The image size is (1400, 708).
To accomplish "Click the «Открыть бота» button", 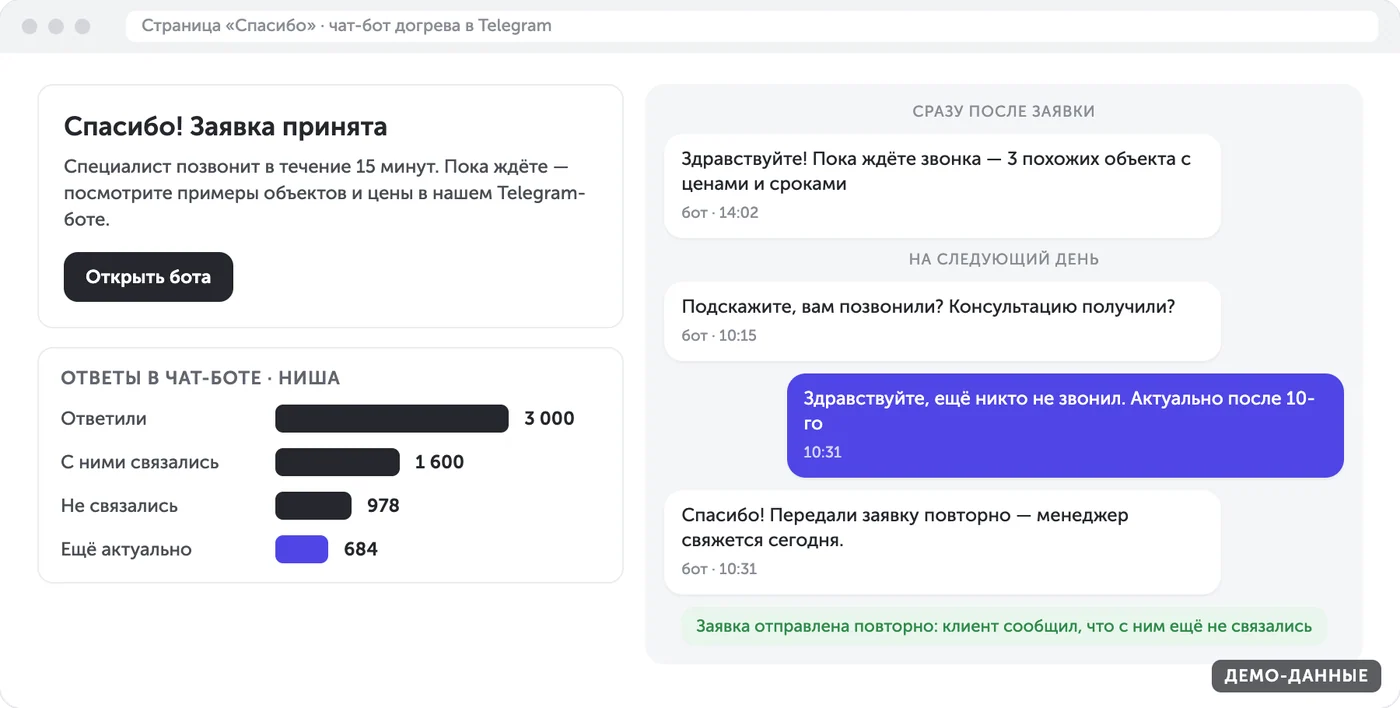I will tap(148, 277).
